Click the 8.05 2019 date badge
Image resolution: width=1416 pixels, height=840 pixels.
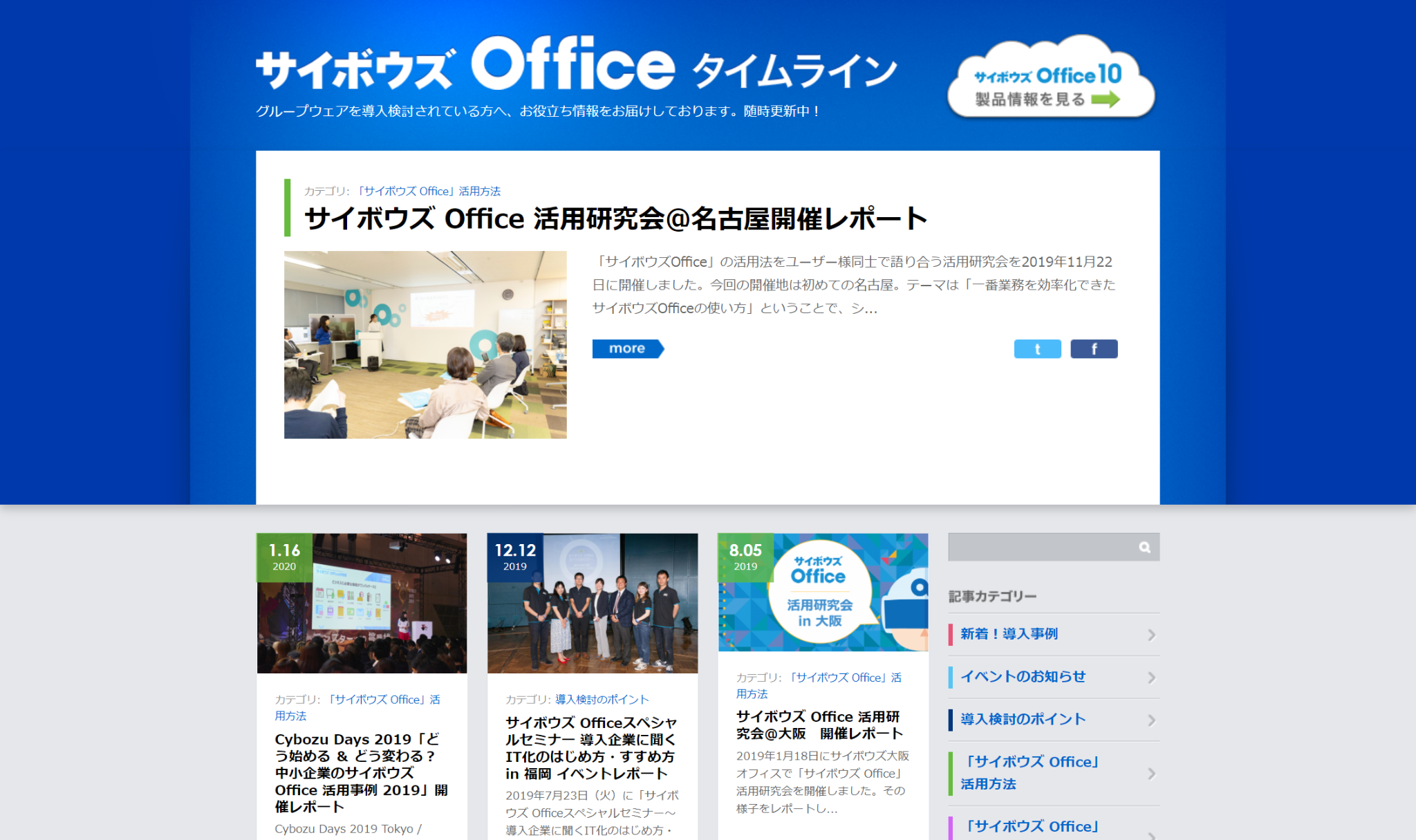745,557
